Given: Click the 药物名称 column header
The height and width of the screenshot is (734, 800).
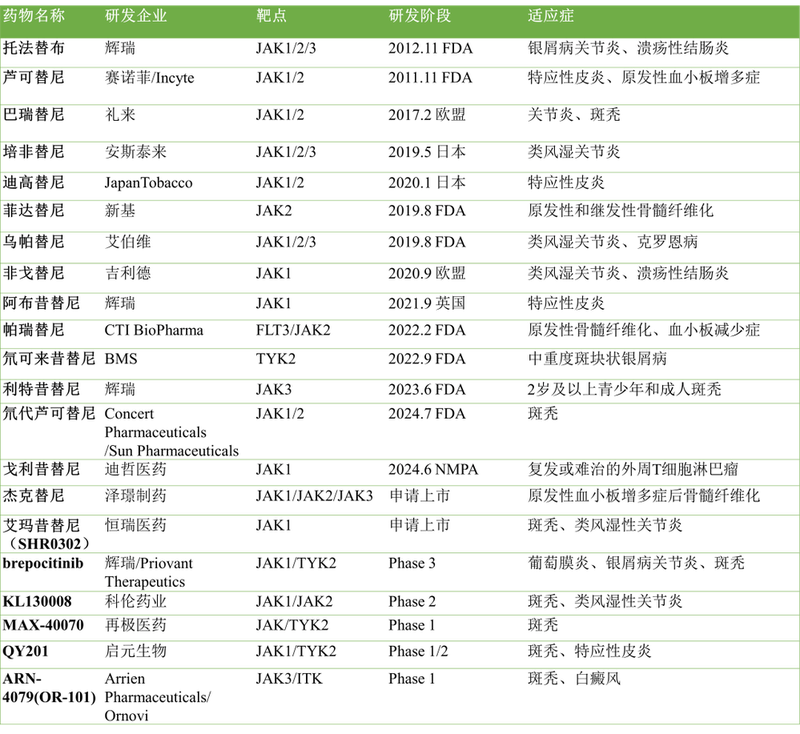Looking at the screenshot, I should coord(34,17).
